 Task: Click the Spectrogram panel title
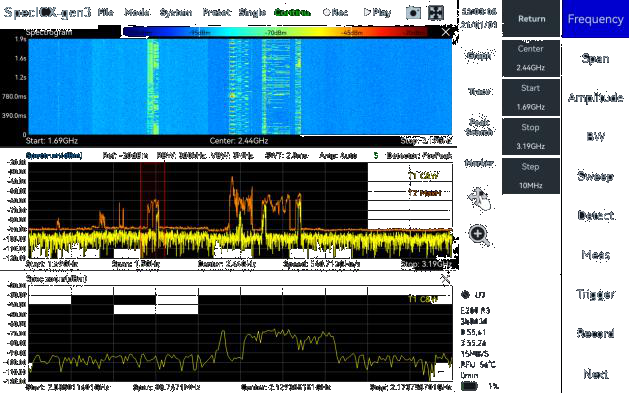[x=49, y=32]
